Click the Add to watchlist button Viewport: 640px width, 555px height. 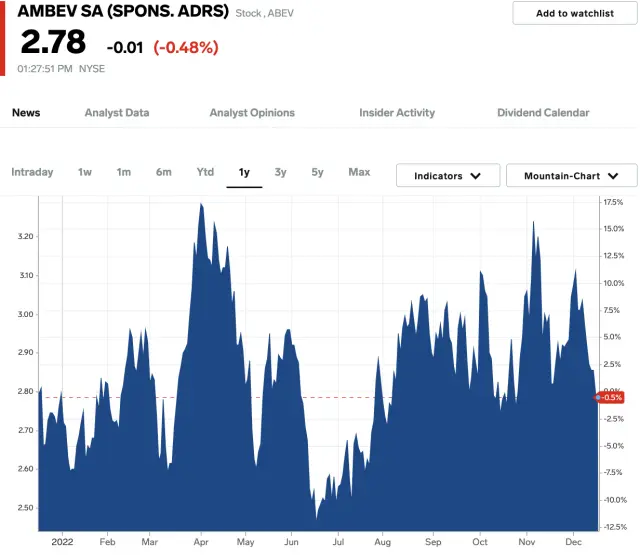pos(574,13)
